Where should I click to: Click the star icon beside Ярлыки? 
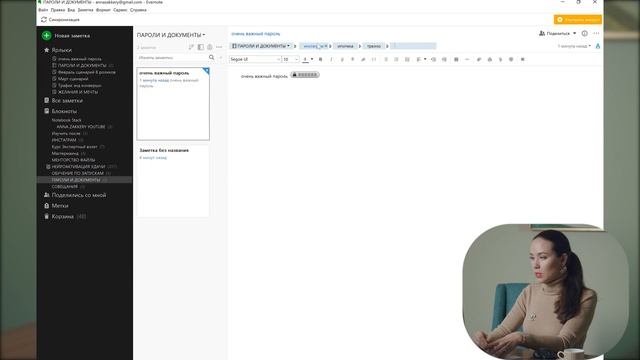[x=47, y=50]
